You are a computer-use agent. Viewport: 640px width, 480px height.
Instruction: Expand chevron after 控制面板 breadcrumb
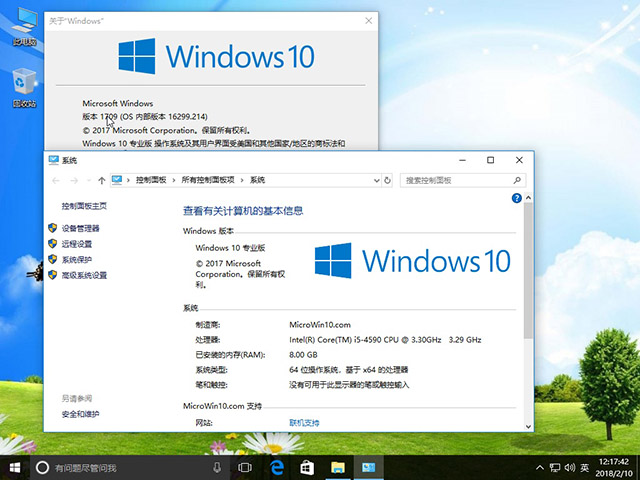point(173,180)
